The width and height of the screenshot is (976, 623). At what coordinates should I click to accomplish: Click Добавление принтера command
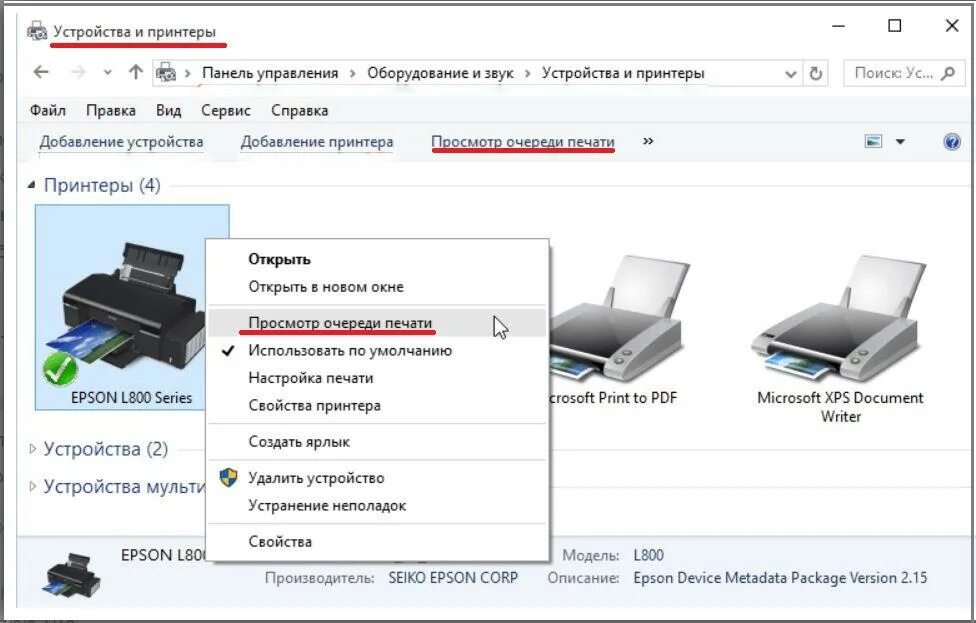[317, 142]
